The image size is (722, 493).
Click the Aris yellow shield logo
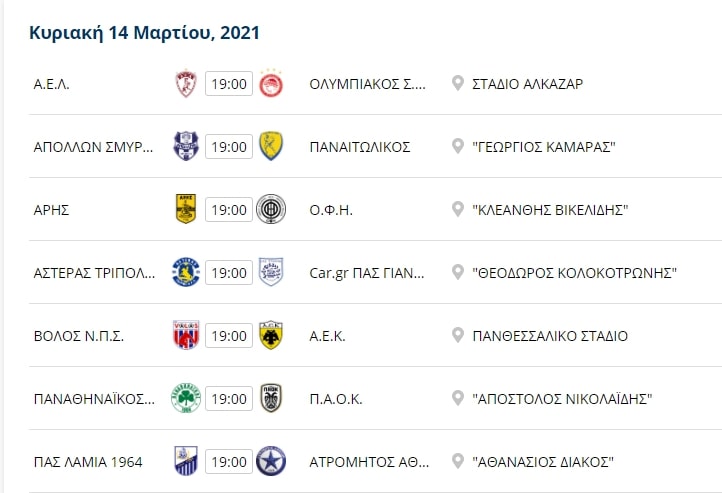click(186, 209)
